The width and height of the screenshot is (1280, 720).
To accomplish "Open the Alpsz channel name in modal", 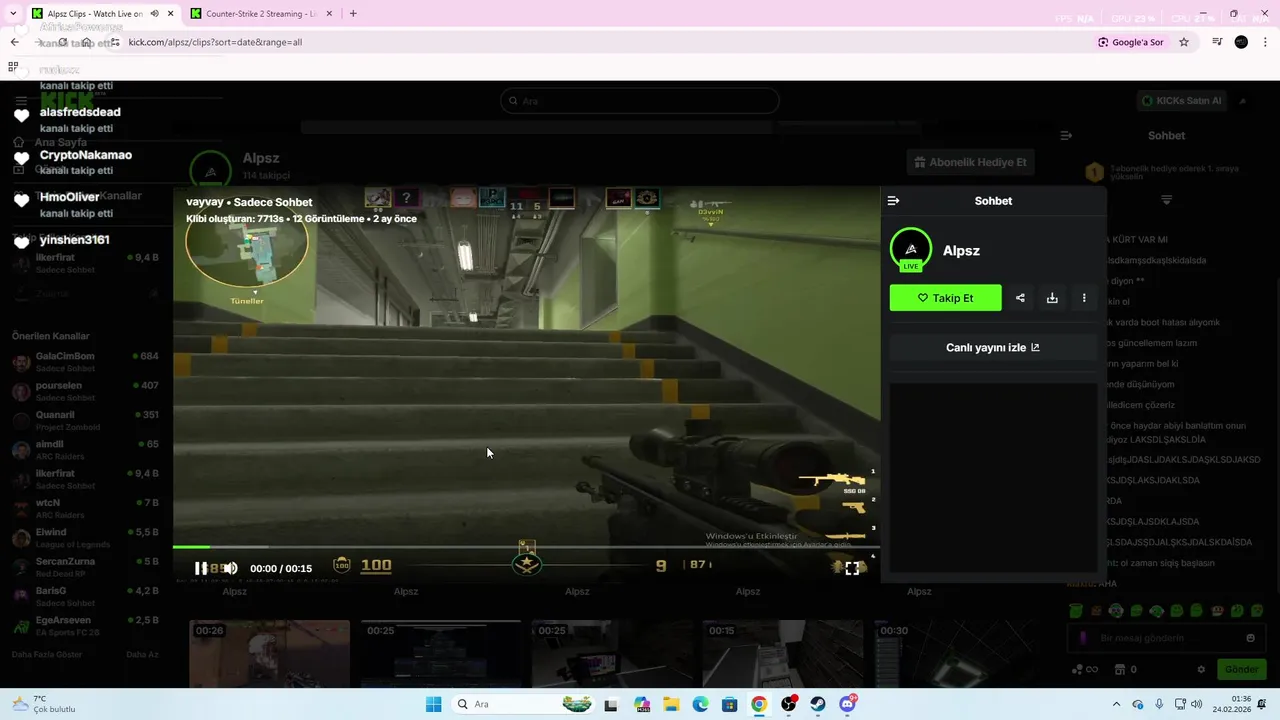I will click(x=961, y=251).
